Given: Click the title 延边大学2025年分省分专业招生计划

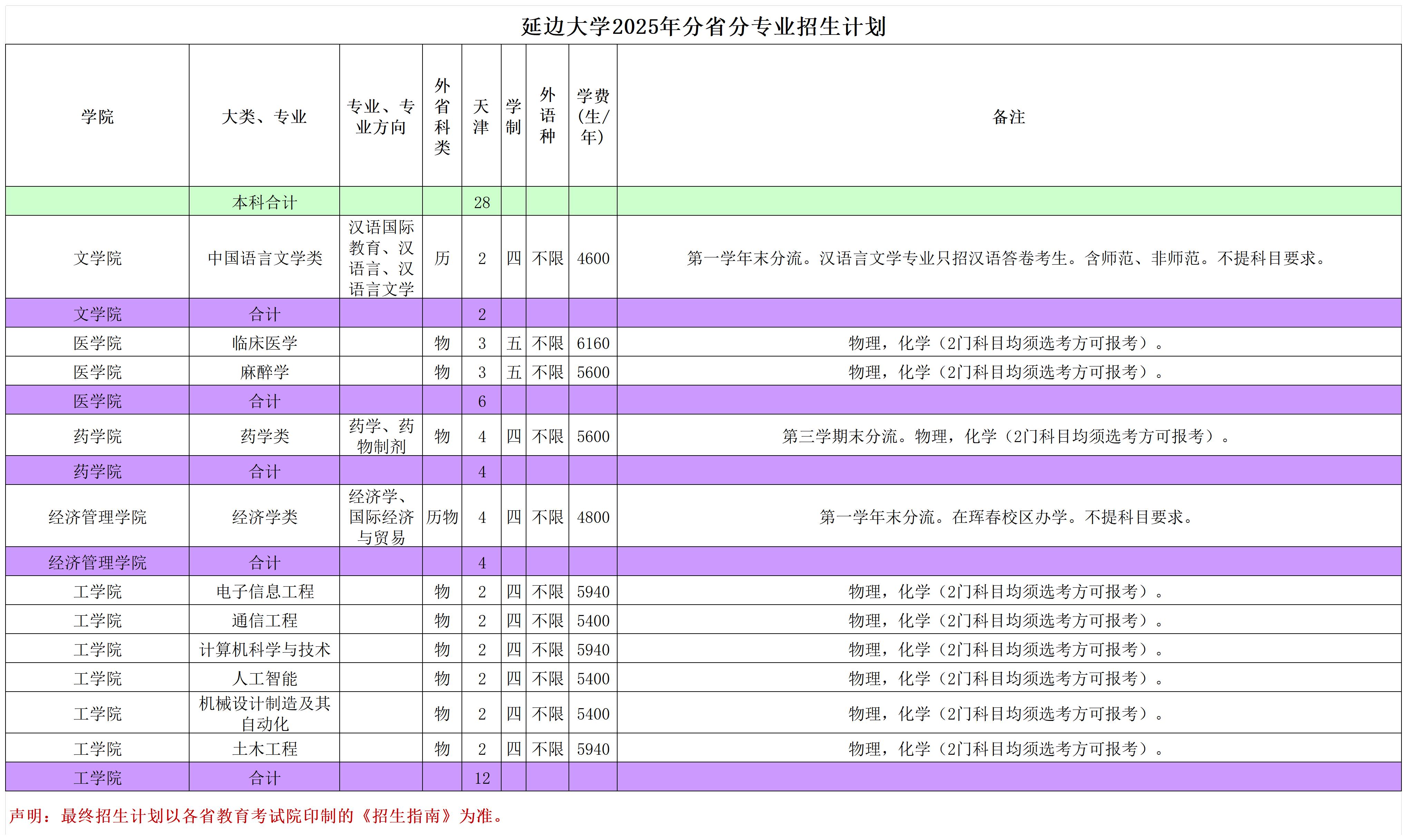Looking at the screenshot, I should coord(703,27).
